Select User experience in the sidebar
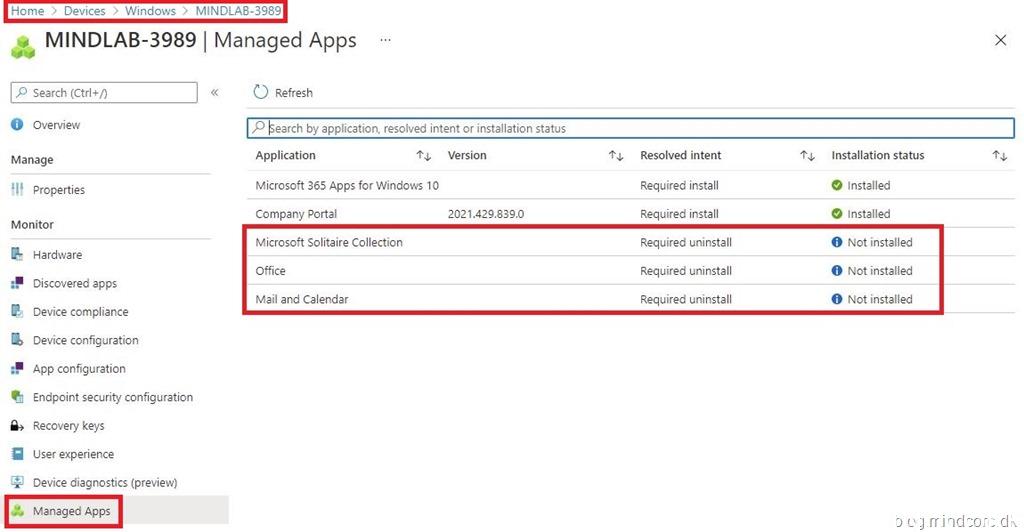The image size is (1024, 532). (x=73, y=454)
